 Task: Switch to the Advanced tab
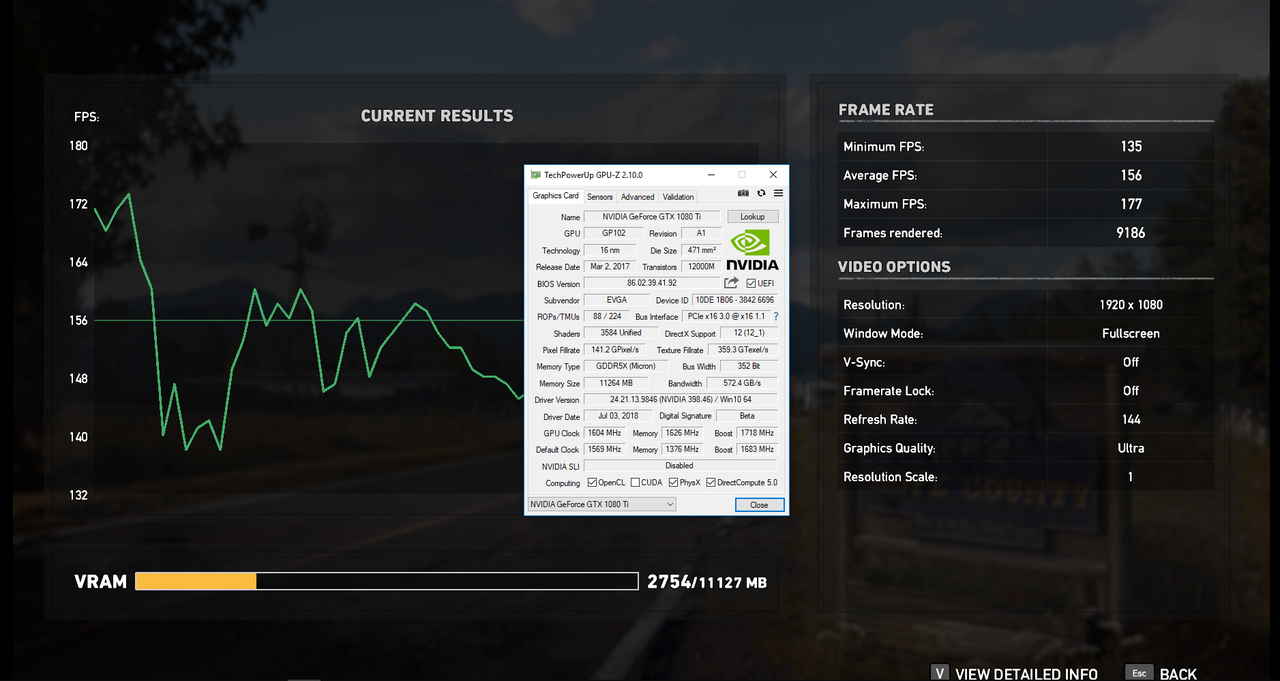click(637, 197)
